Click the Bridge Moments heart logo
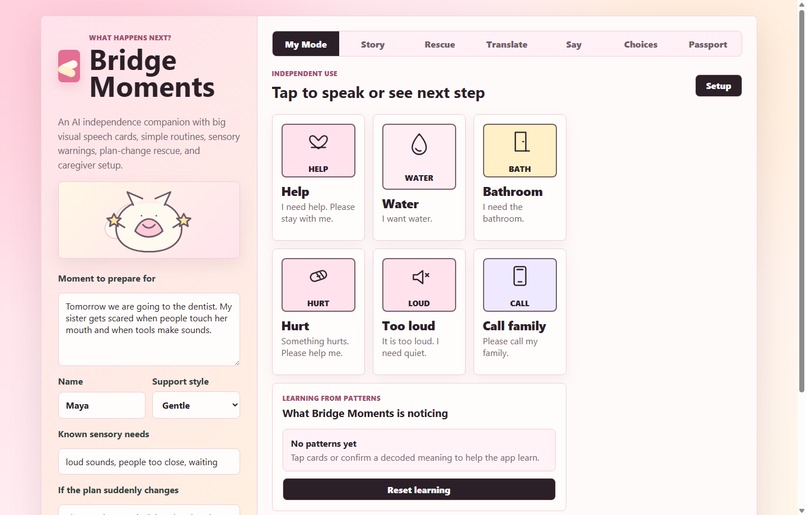 pyautogui.click(x=69, y=66)
